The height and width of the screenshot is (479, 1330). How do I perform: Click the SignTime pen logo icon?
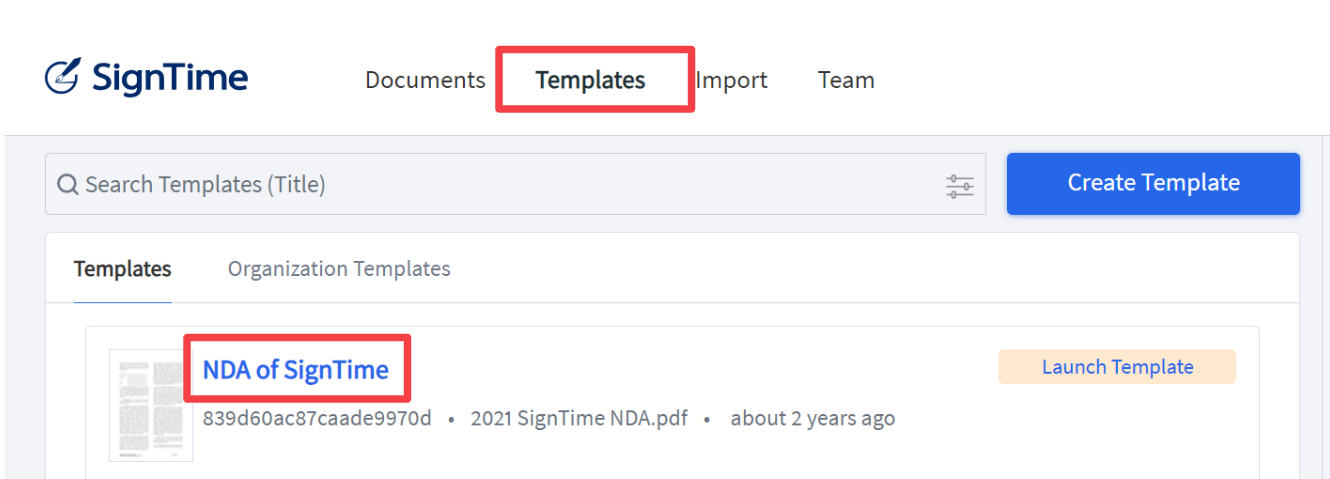pyautogui.click(x=62, y=77)
